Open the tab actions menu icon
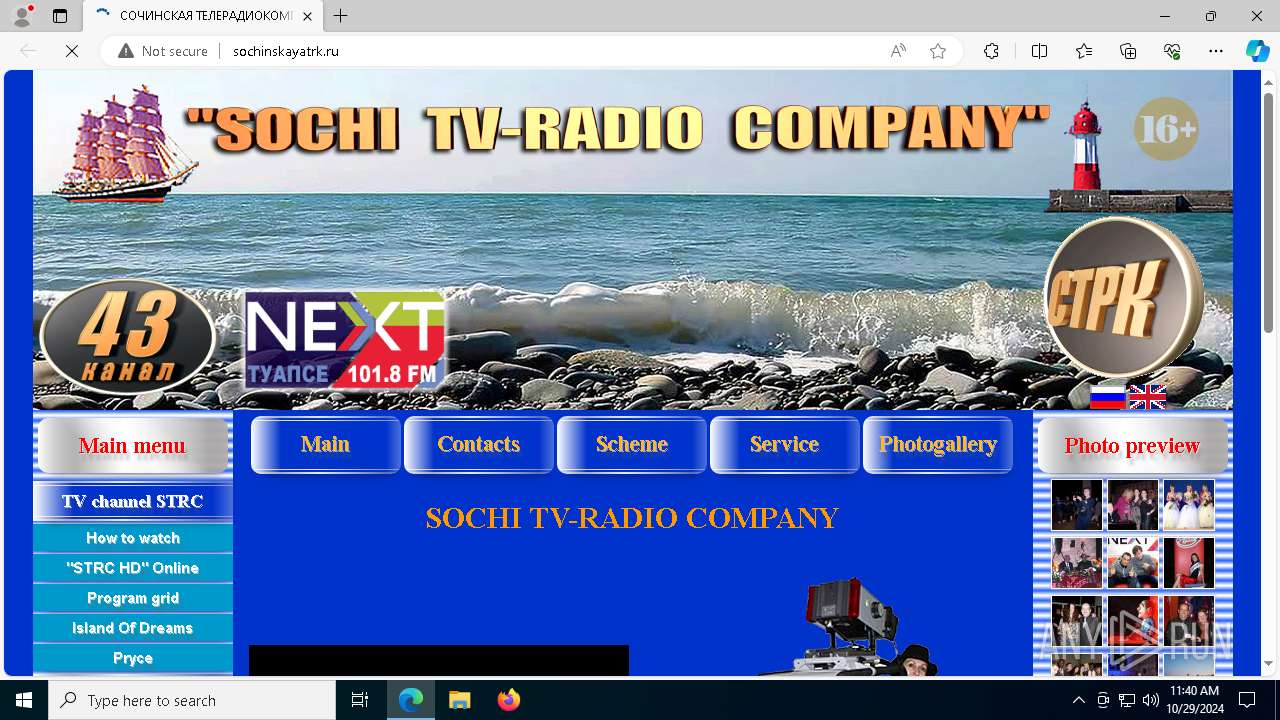Image resolution: width=1280 pixels, height=720 pixels. pos(60,16)
